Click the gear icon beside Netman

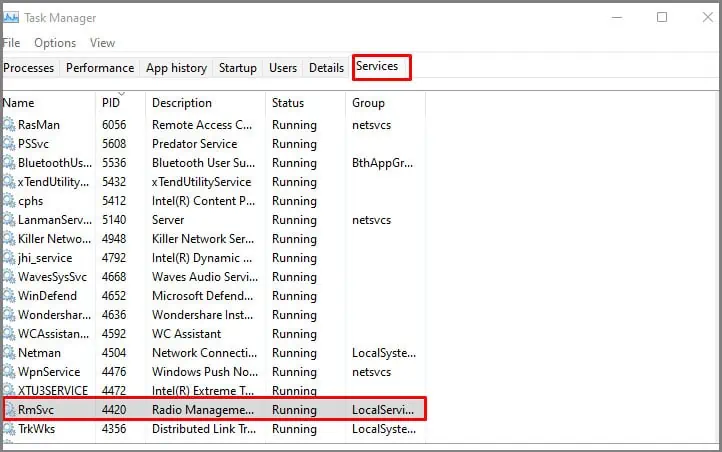[9, 353]
